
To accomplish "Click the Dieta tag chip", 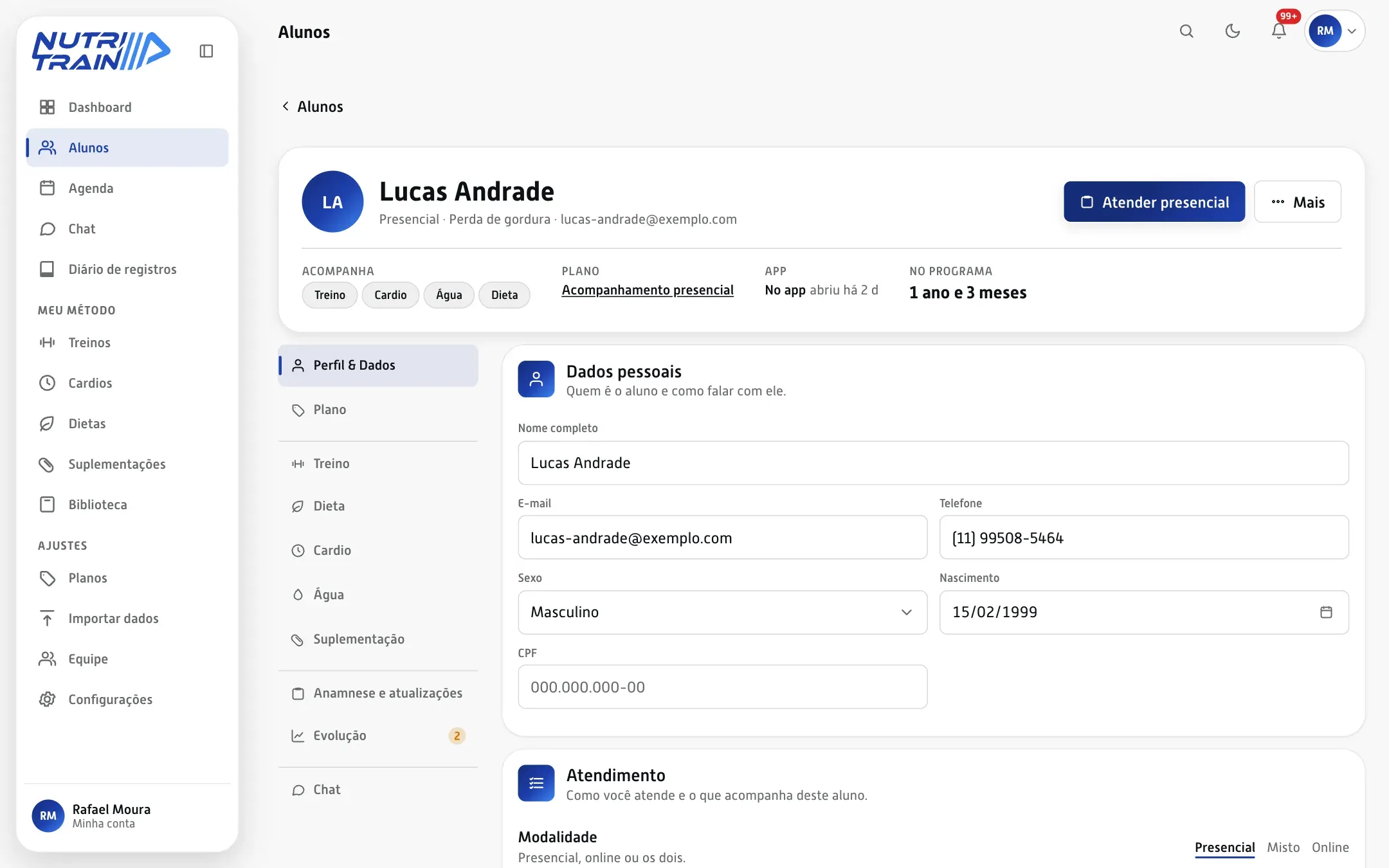I will (504, 295).
